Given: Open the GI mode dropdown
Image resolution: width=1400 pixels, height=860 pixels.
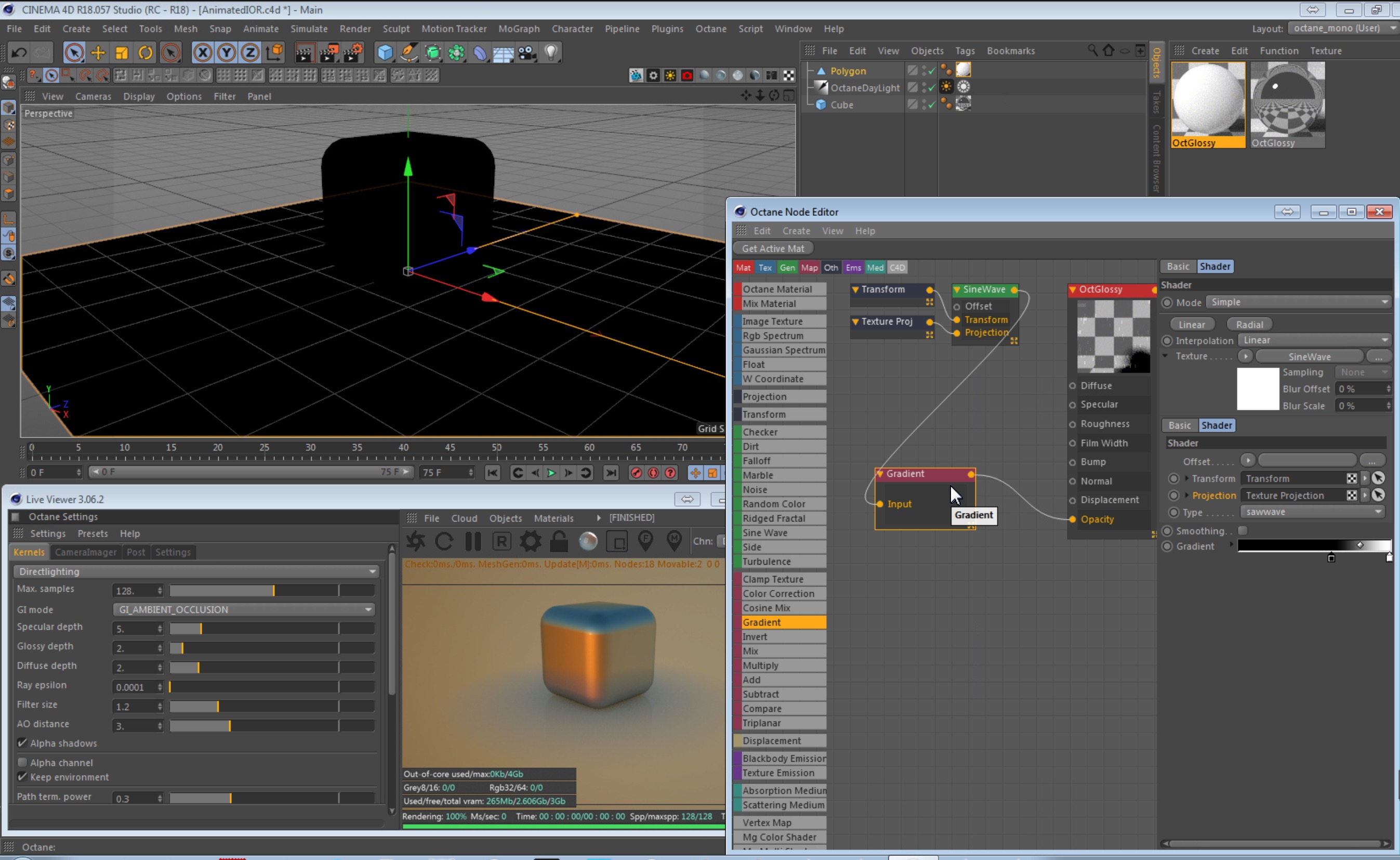Looking at the screenshot, I should (244, 609).
